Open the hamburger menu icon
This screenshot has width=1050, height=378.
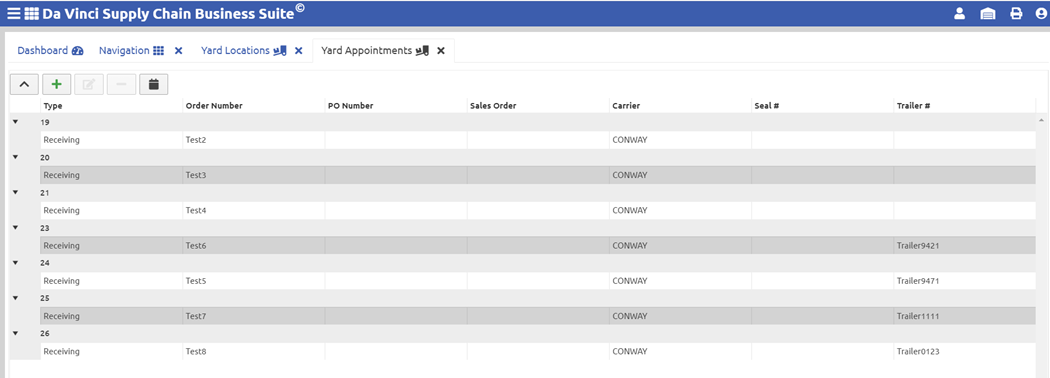pyautogui.click(x=13, y=13)
